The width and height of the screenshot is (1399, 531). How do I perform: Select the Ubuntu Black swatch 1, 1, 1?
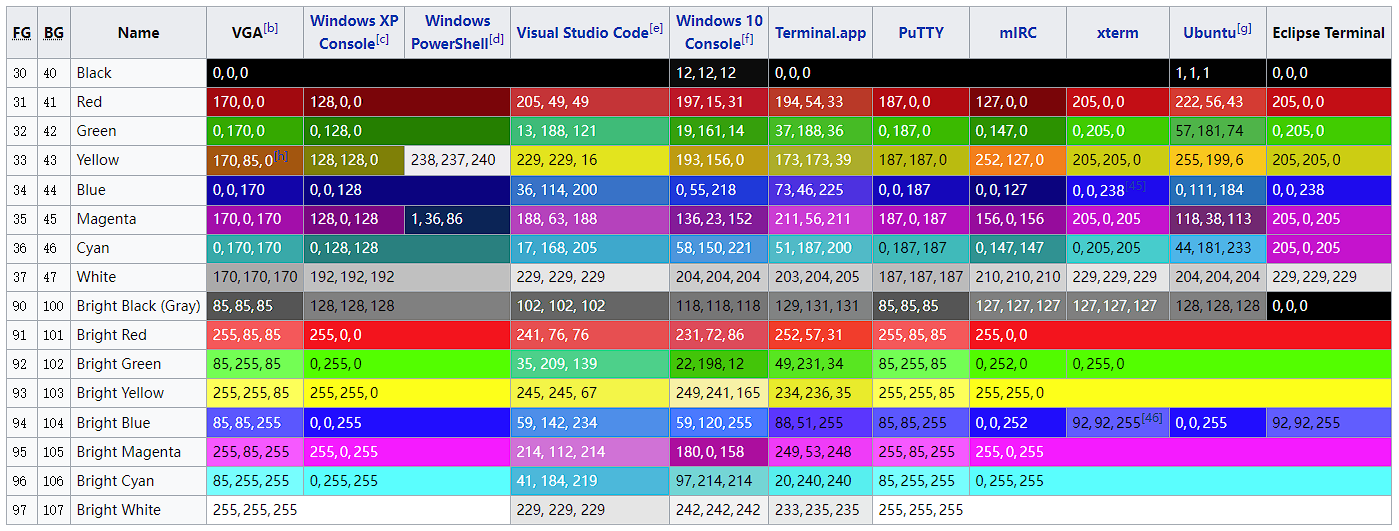pyautogui.click(x=1218, y=73)
